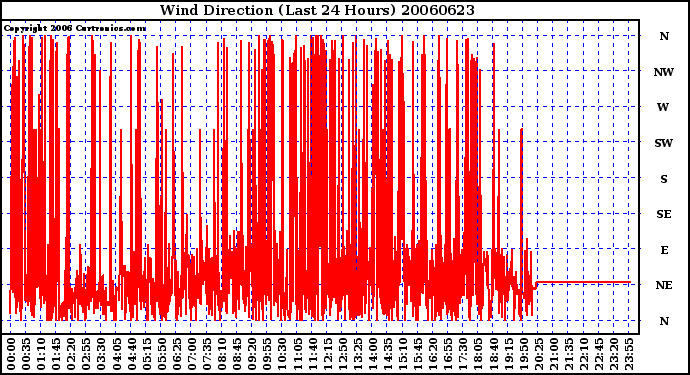Click the '07:00' time axis label

192,354
